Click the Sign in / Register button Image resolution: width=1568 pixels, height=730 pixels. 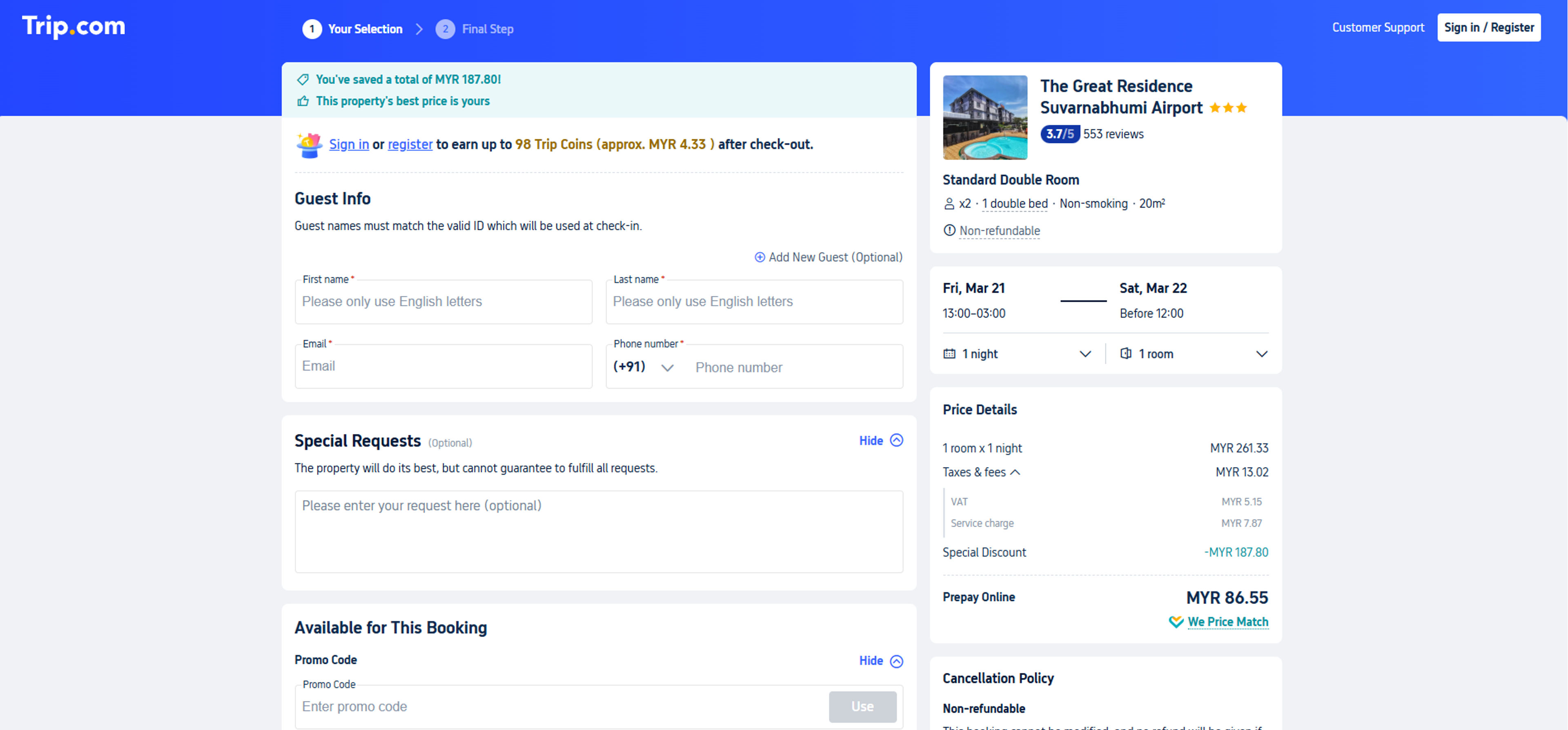click(1489, 27)
